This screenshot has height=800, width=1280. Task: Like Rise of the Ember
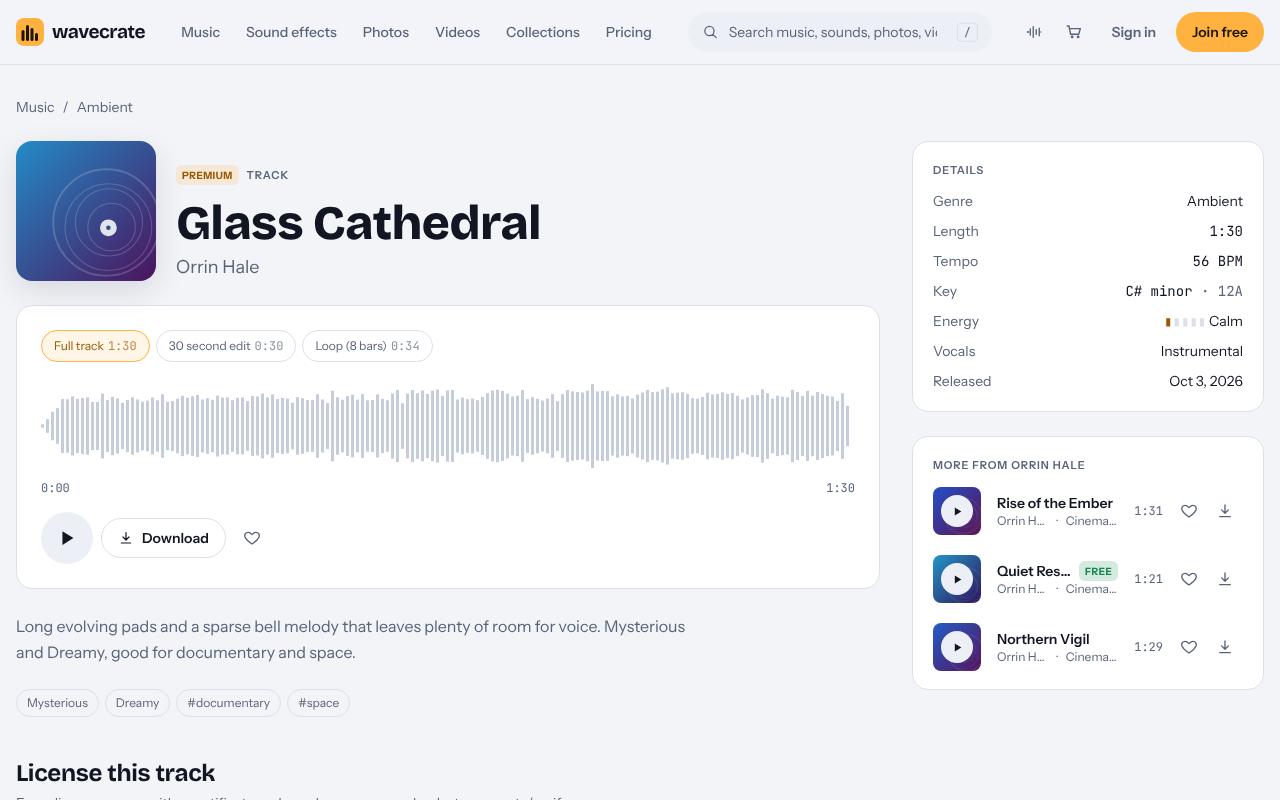pos(1189,511)
